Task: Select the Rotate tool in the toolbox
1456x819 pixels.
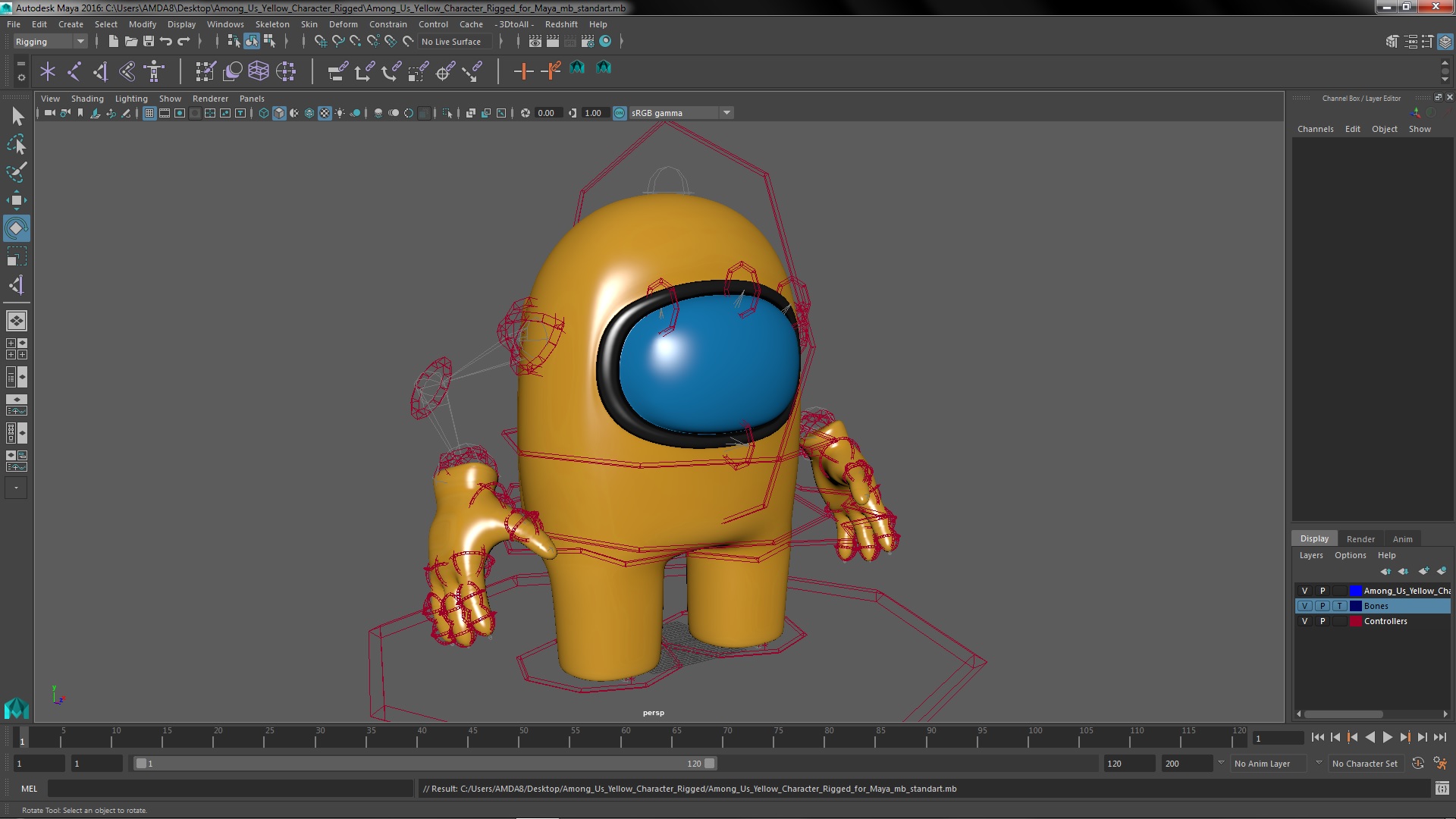Action: coord(16,228)
